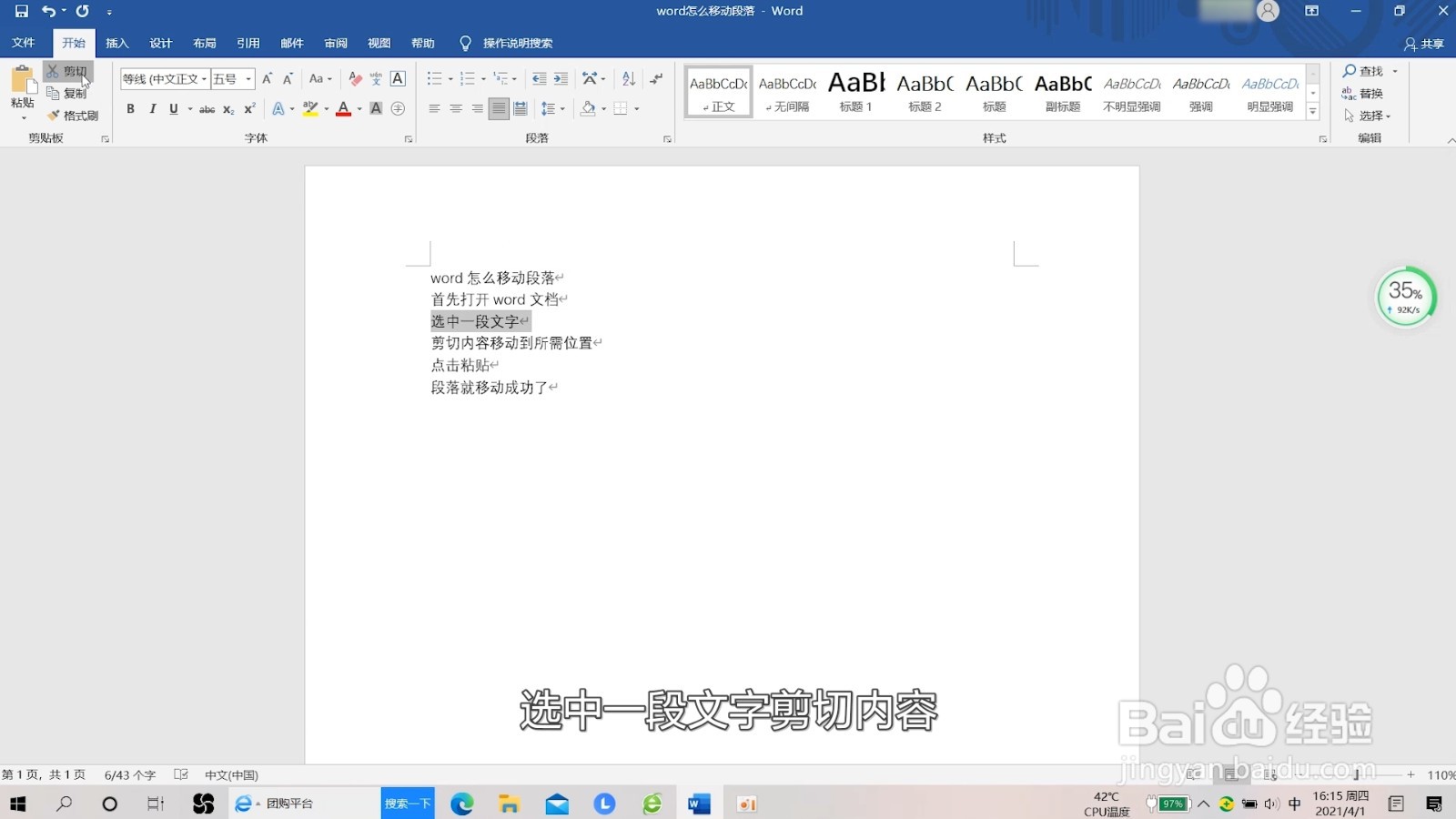The width and height of the screenshot is (1456, 819).
Task: Apply the red font color swatch
Action: 344,109
